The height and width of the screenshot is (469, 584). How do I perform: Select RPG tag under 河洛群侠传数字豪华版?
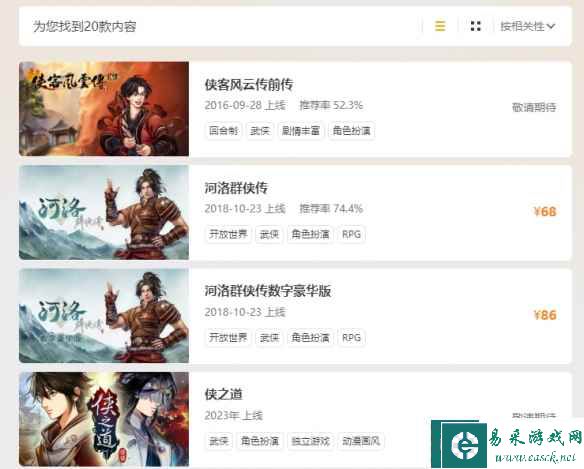pos(351,338)
